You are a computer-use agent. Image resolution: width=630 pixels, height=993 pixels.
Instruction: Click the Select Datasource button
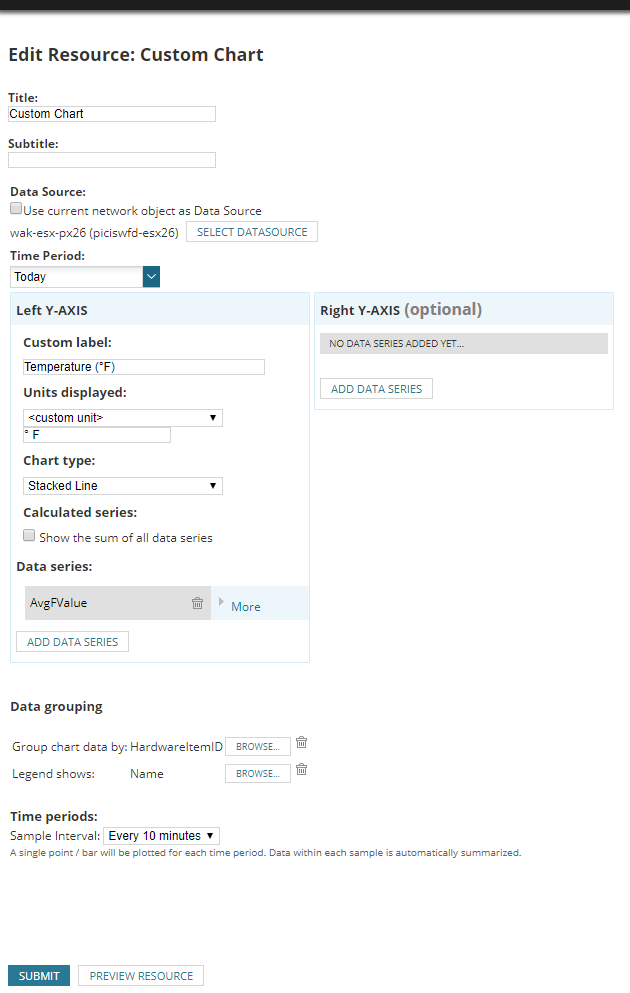pos(252,232)
